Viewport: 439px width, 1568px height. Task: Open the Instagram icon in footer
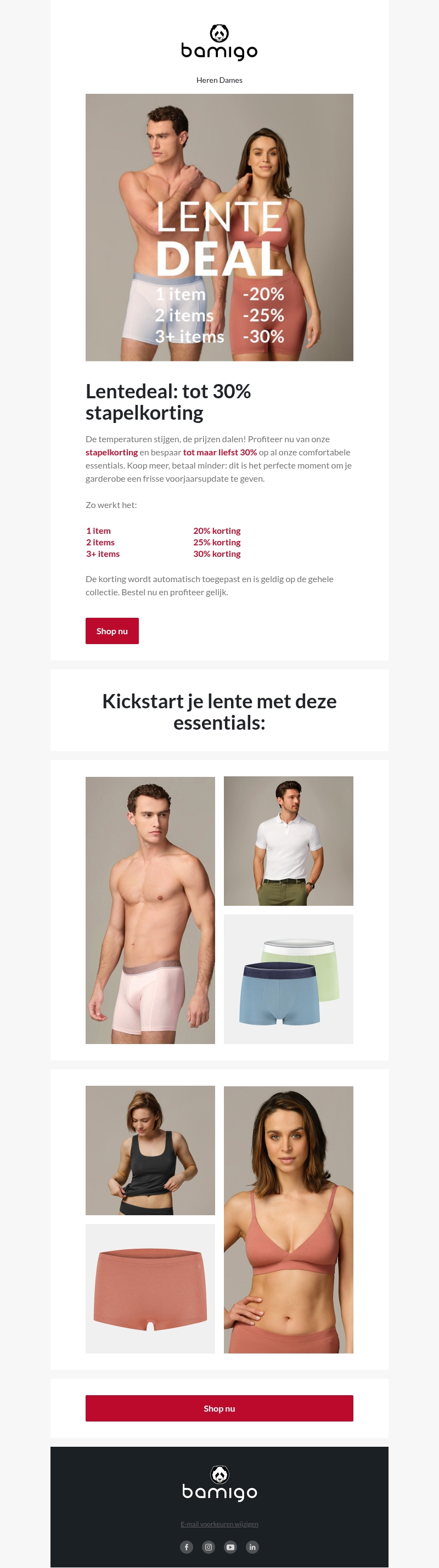tap(208, 1547)
